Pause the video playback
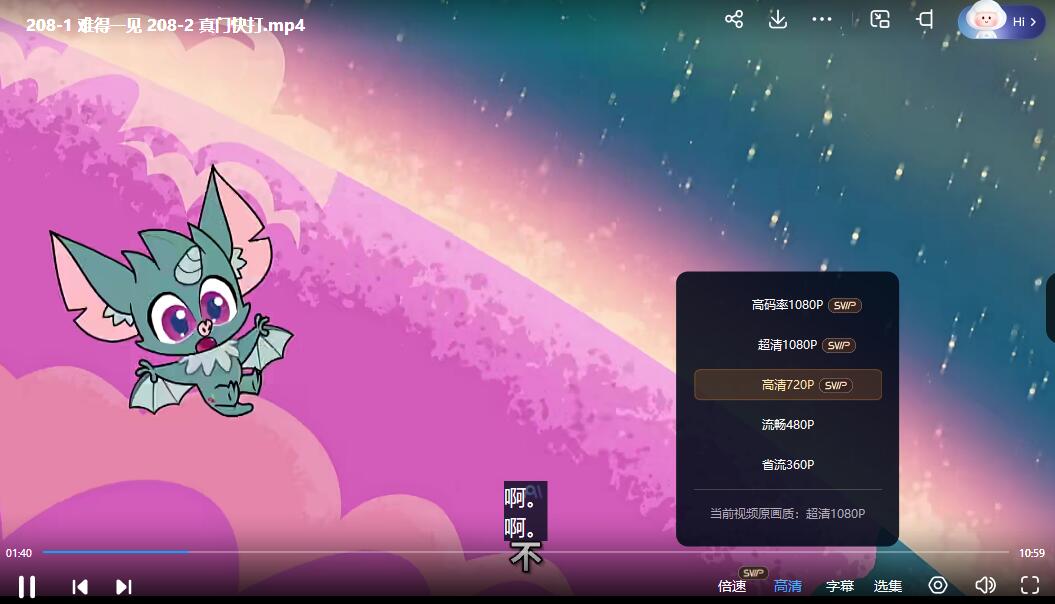 pos(27,587)
